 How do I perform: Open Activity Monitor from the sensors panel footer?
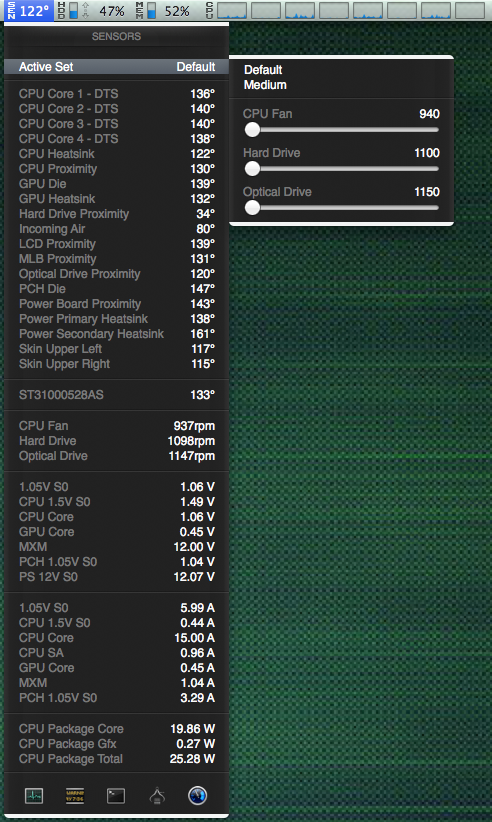tap(34, 796)
